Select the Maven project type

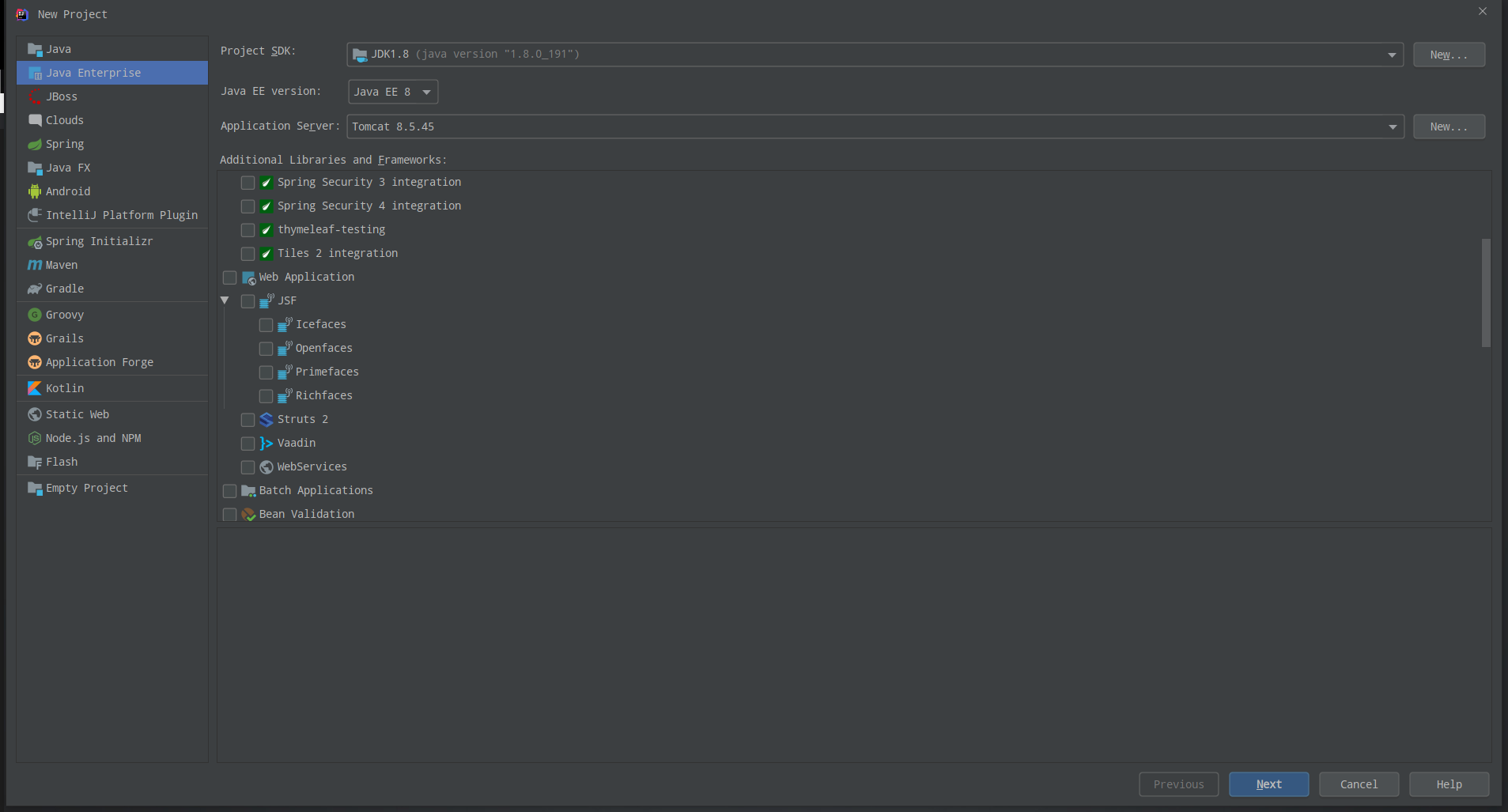pyautogui.click(x=112, y=265)
